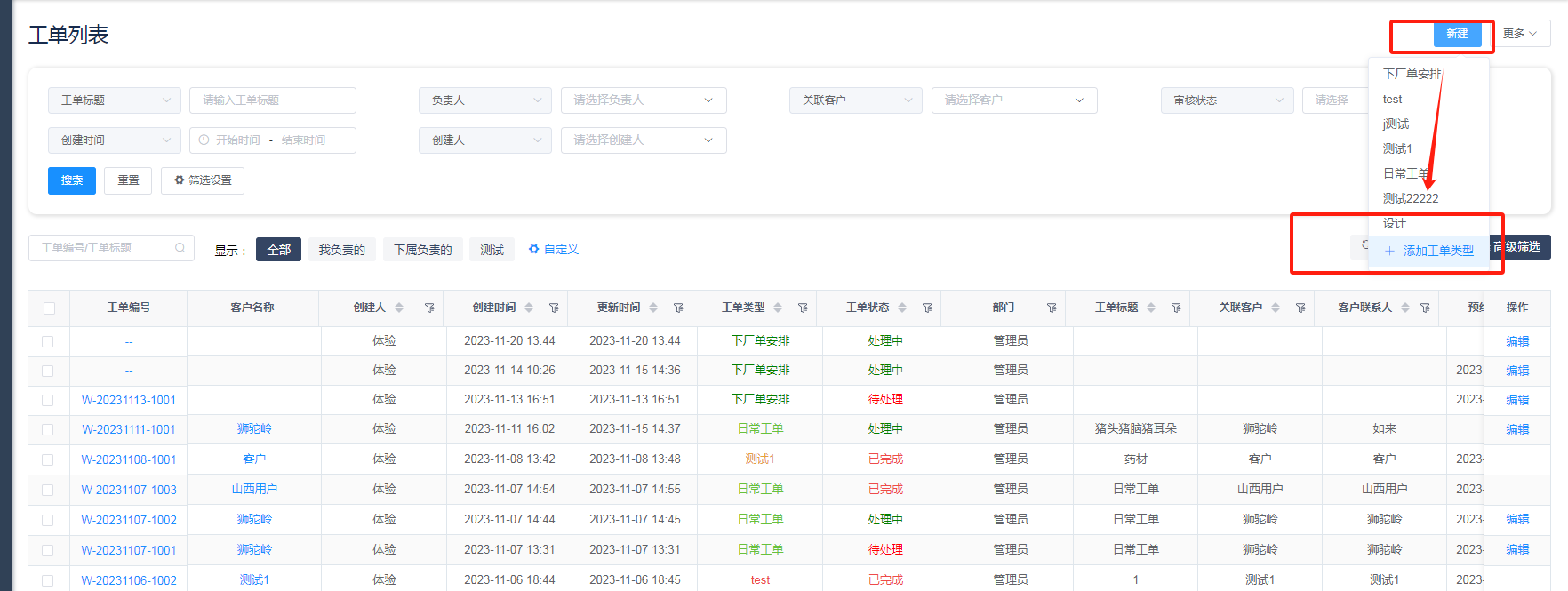Click sort arrows in 创建时间 column header

[529, 307]
